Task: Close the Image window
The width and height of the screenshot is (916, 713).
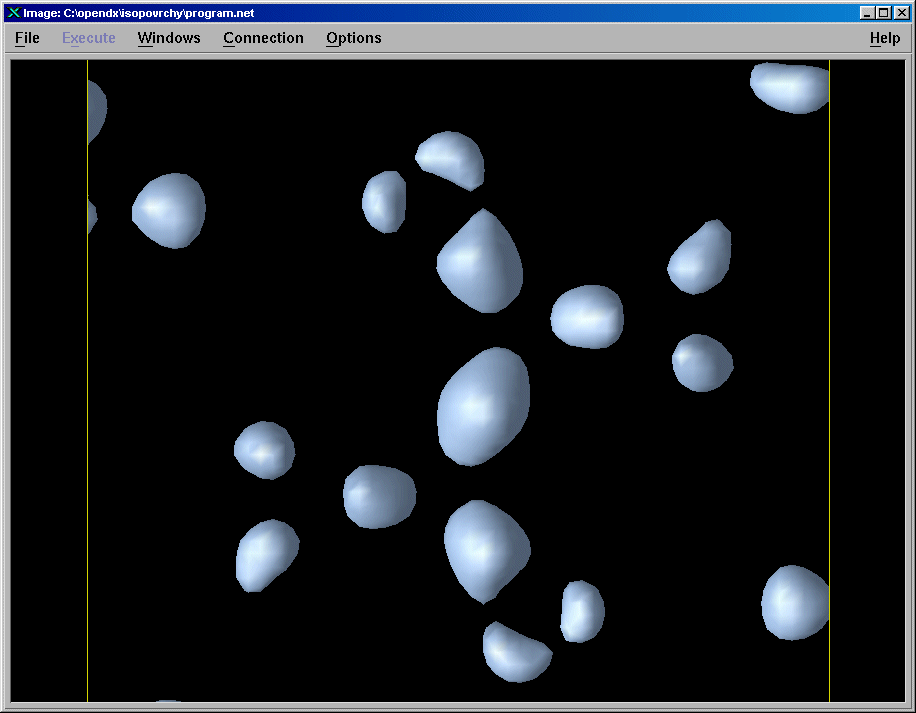Action: point(899,13)
